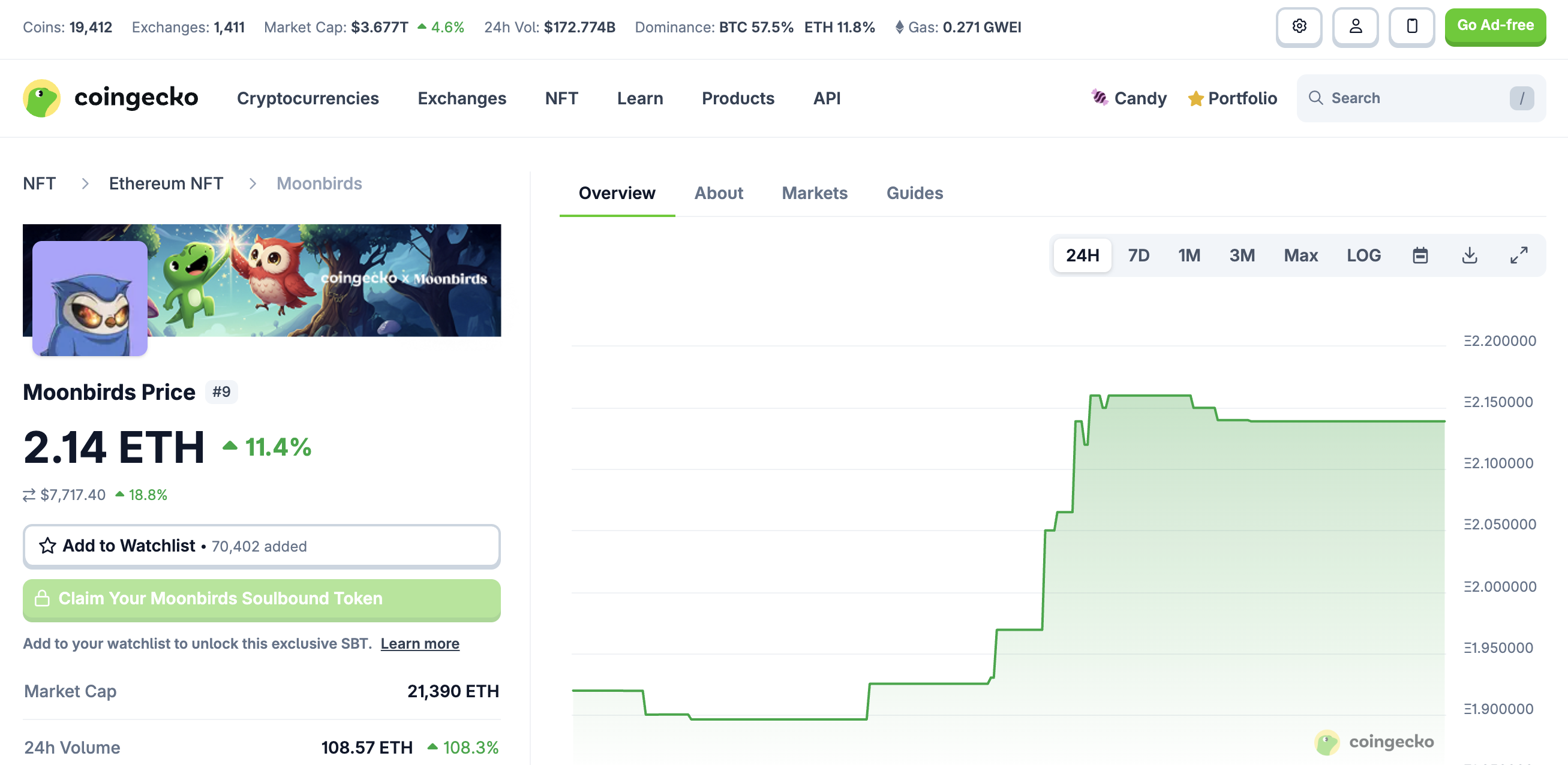The width and height of the screenshot is (1568, 765).
Task: Click the user account profile icon
Action: (1355, 27)
